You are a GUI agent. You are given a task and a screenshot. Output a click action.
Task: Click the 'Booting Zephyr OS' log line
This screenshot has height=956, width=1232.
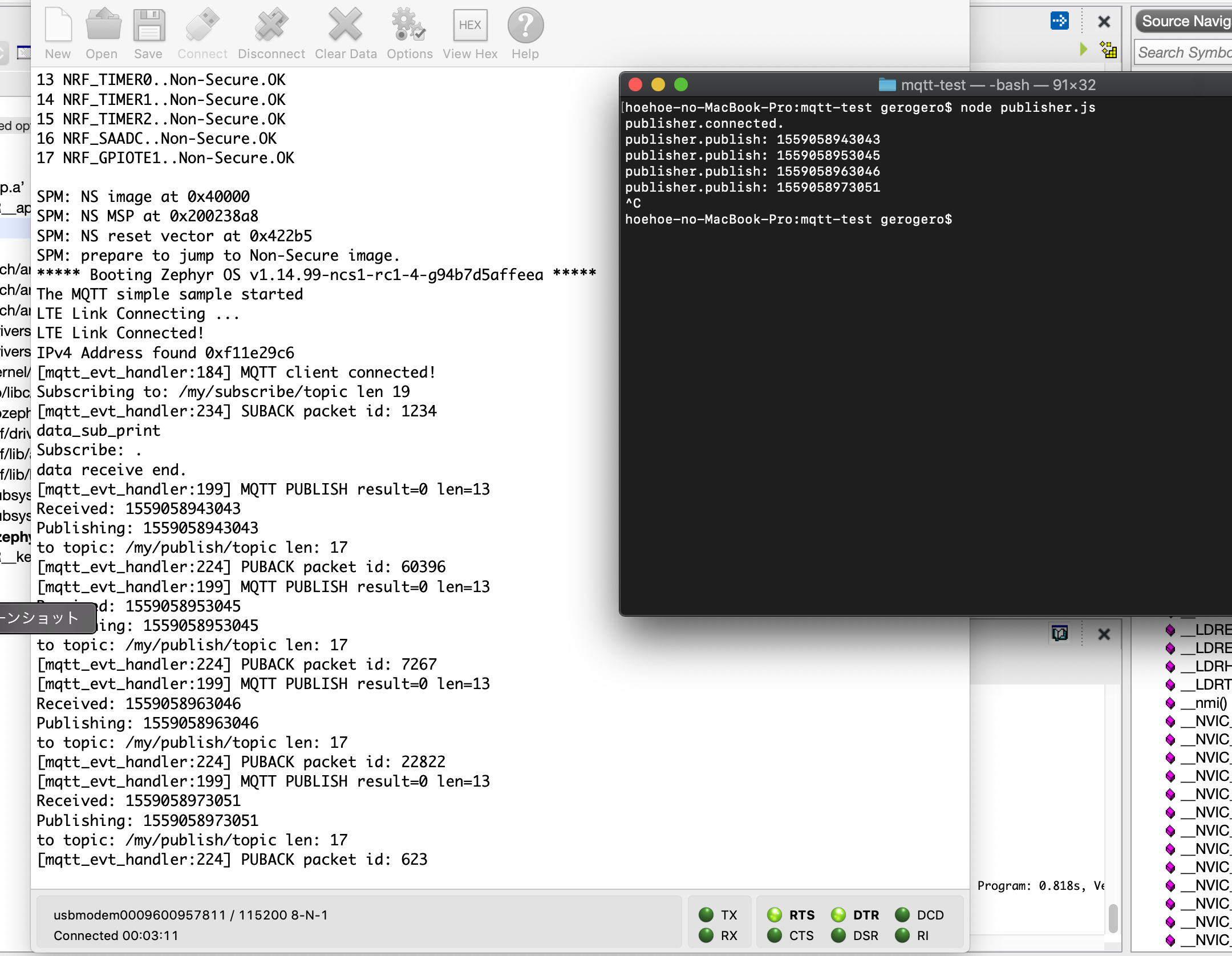(x=317, y=275)
